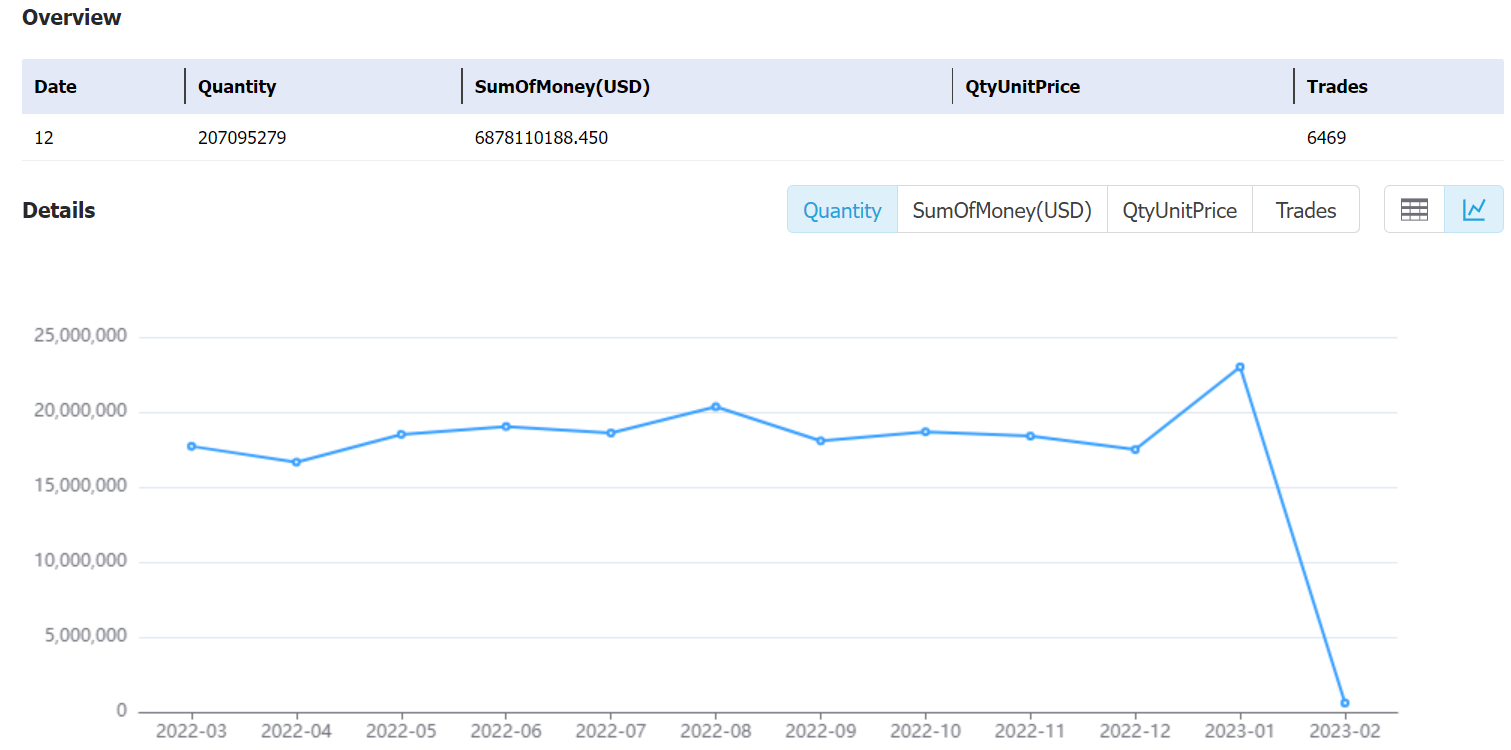1511x750 pixels.
Task: Click the 2022-11 data point
Action: pos(1031,436)
